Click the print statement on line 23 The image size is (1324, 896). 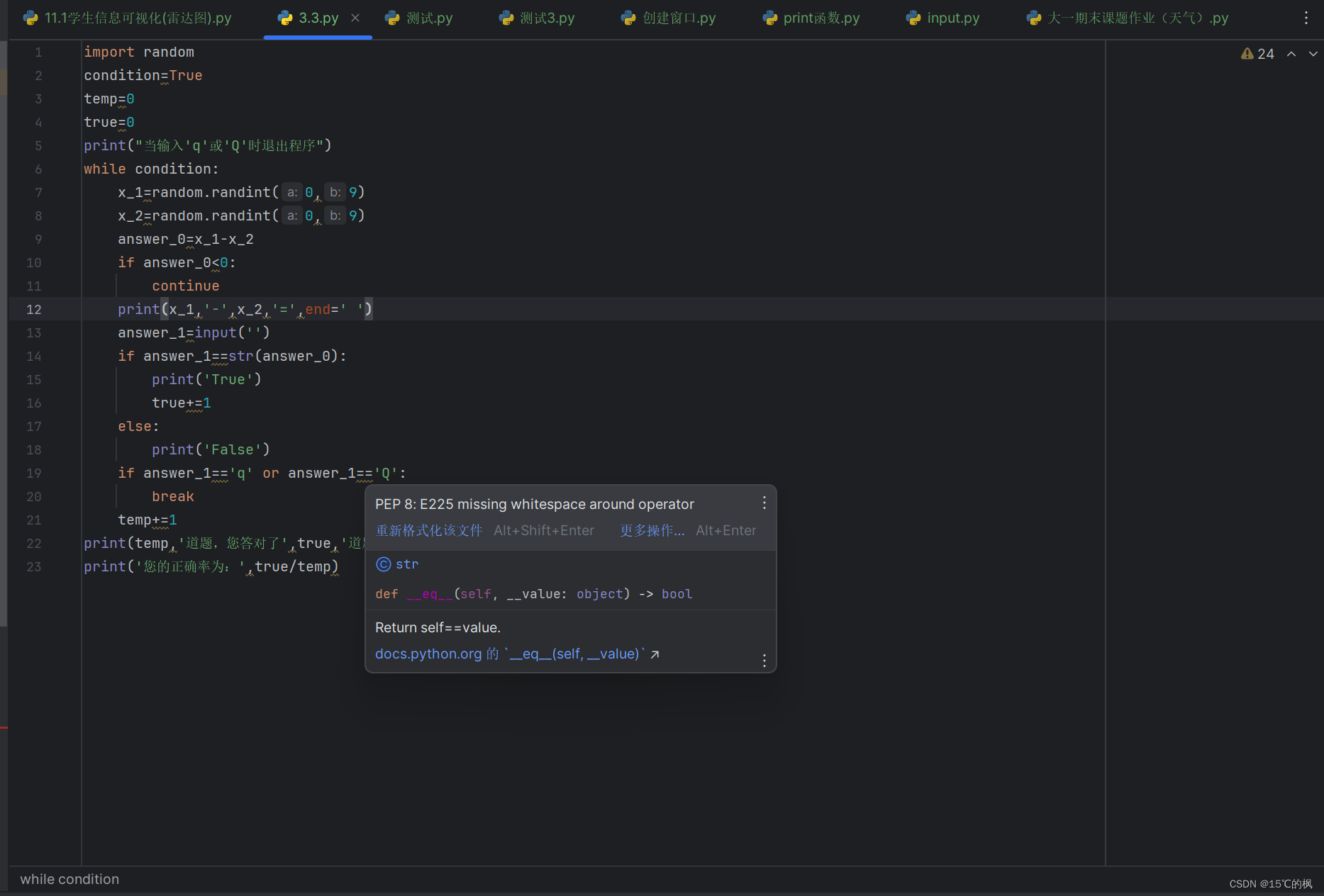pos(211,566)
